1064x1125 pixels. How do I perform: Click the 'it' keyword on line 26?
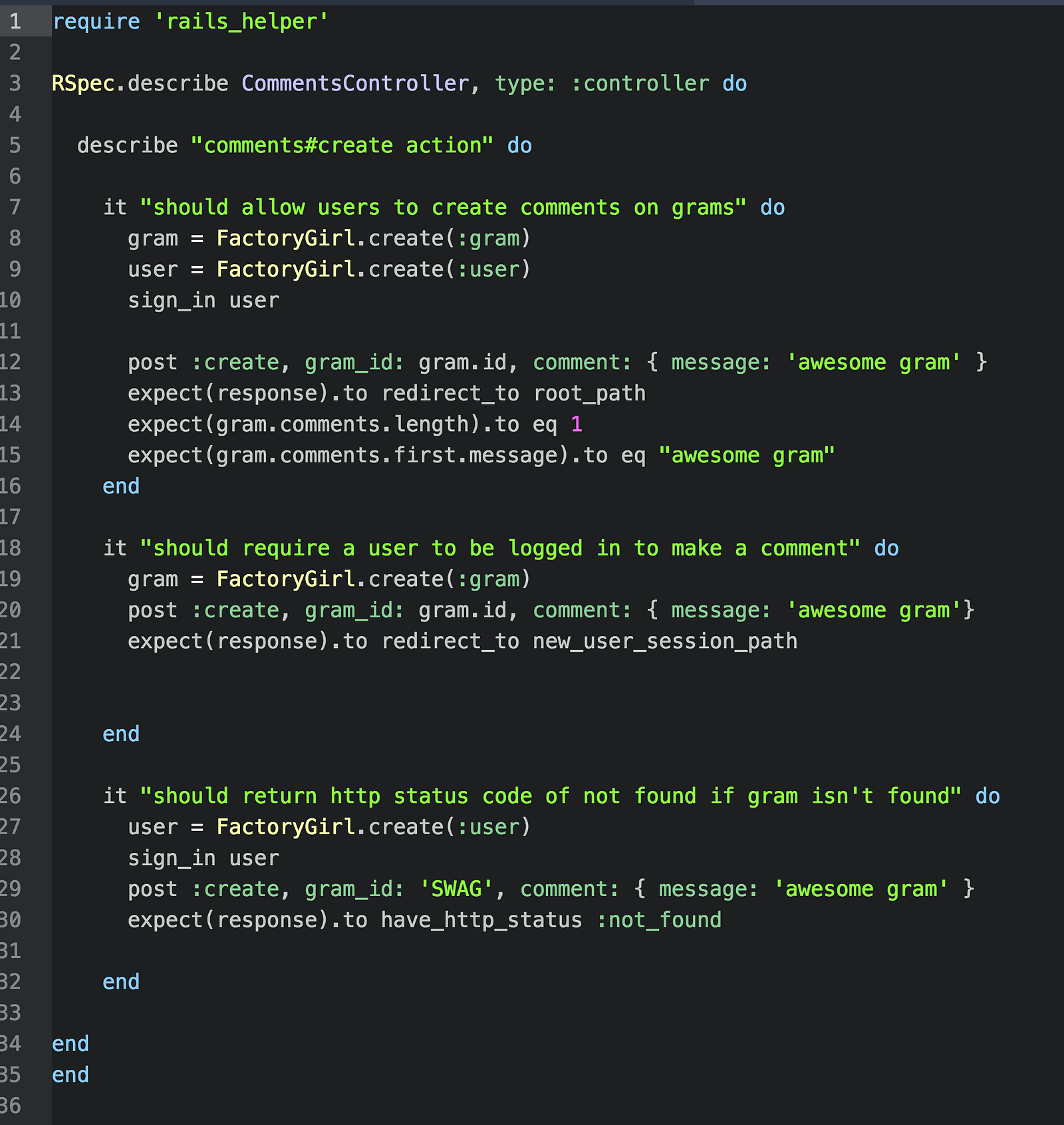point(115,796)
